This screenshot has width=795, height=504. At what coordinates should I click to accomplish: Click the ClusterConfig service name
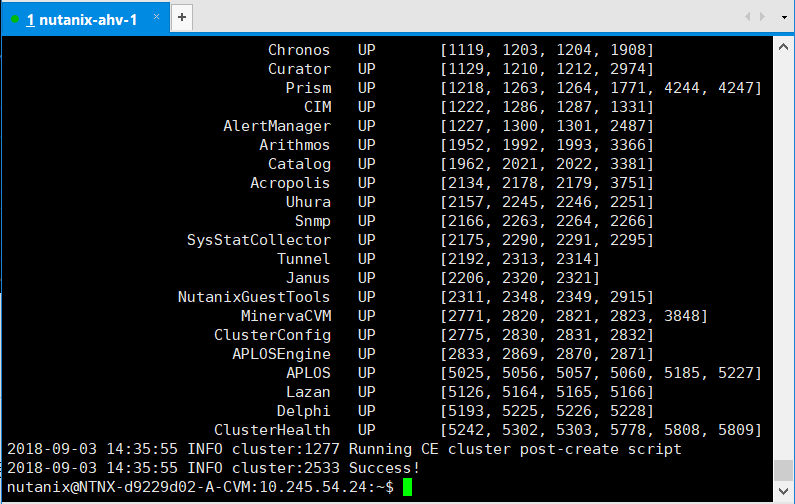pos(272,335)
